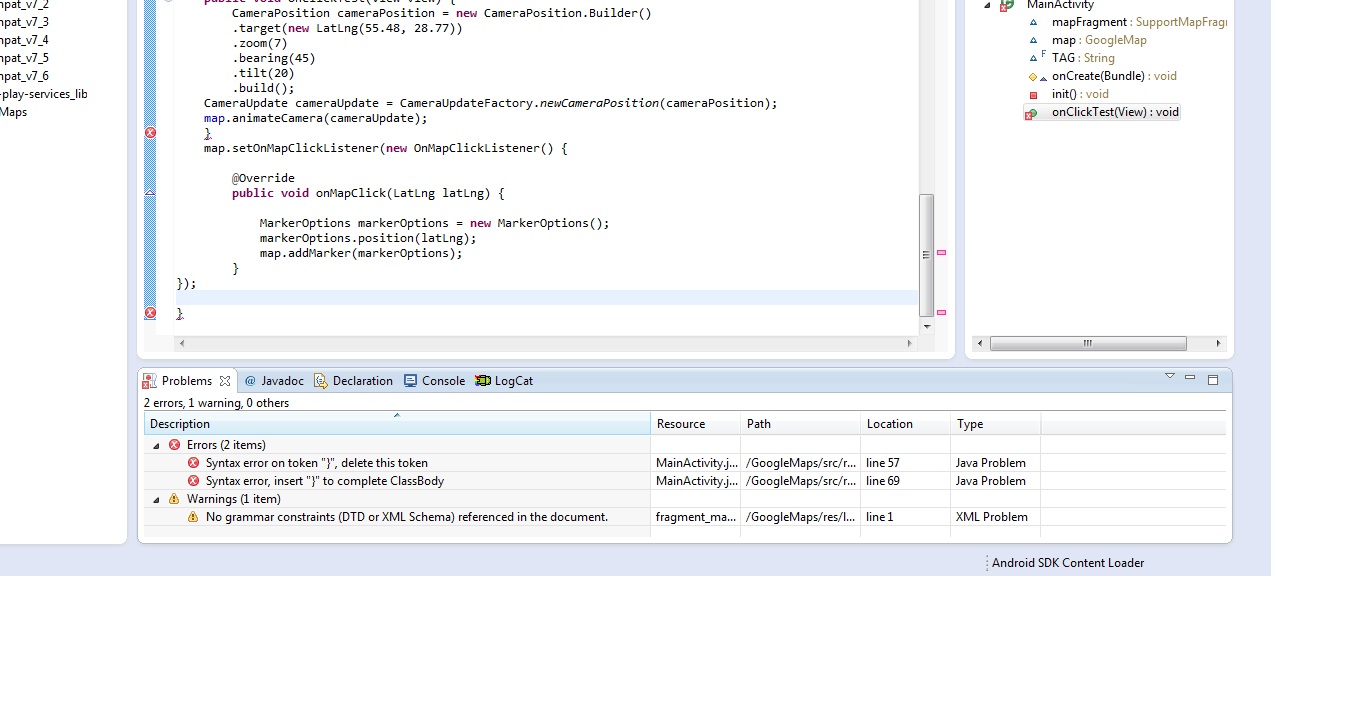Place cursor on the highlighted empty editor line
Image resolution: width=1366 pixels, height=728 pixels.
click(x=547, y=298)
